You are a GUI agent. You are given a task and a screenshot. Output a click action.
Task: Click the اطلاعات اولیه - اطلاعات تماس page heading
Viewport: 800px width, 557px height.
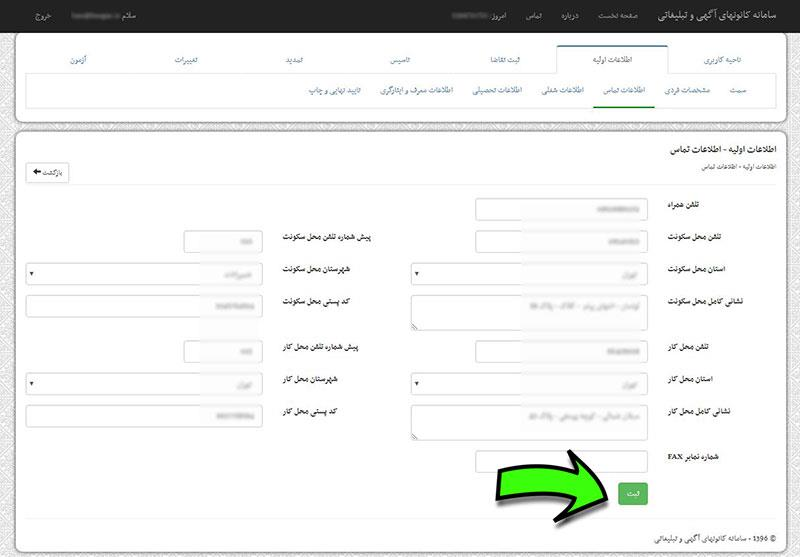pos(722,149)
